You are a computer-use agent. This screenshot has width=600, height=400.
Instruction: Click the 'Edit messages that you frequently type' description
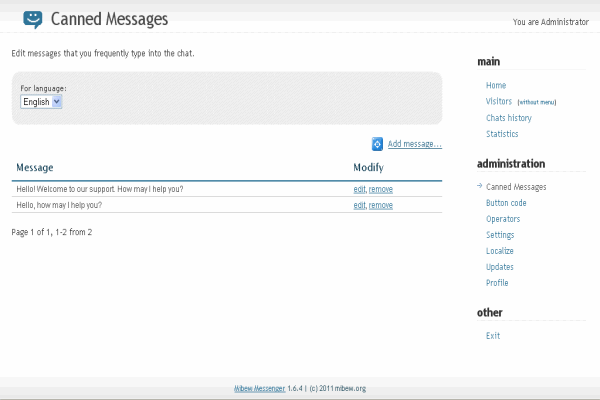(103, 54)
